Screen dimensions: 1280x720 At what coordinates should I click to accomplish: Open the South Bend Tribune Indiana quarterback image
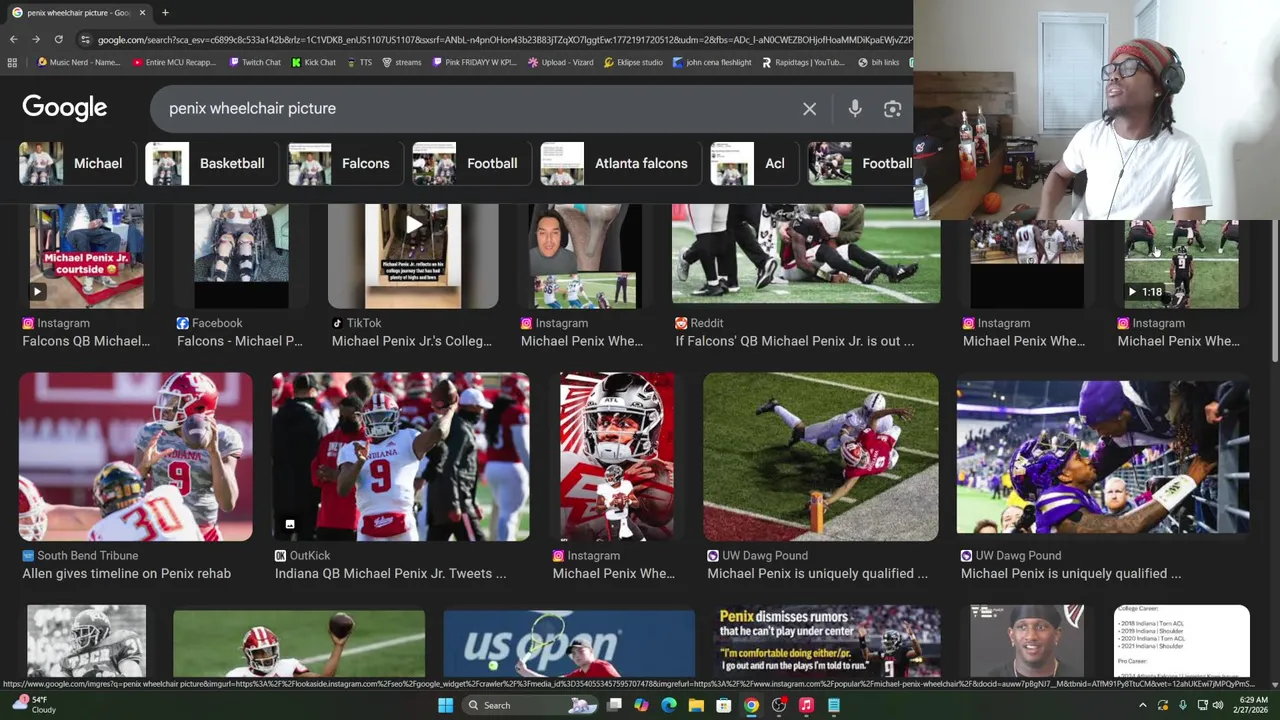tap(136, 457)
